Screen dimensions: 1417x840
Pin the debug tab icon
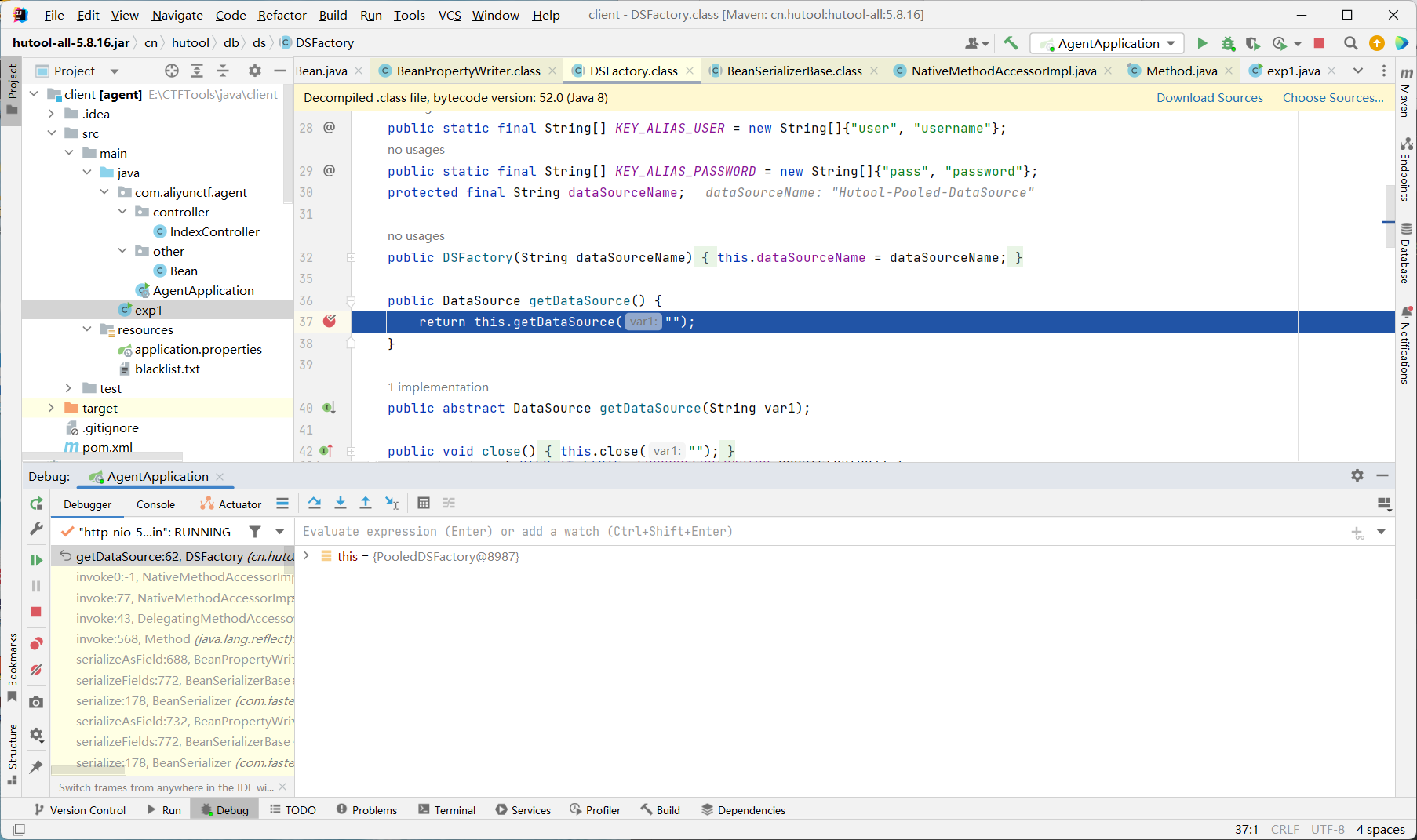pos(36,766)
